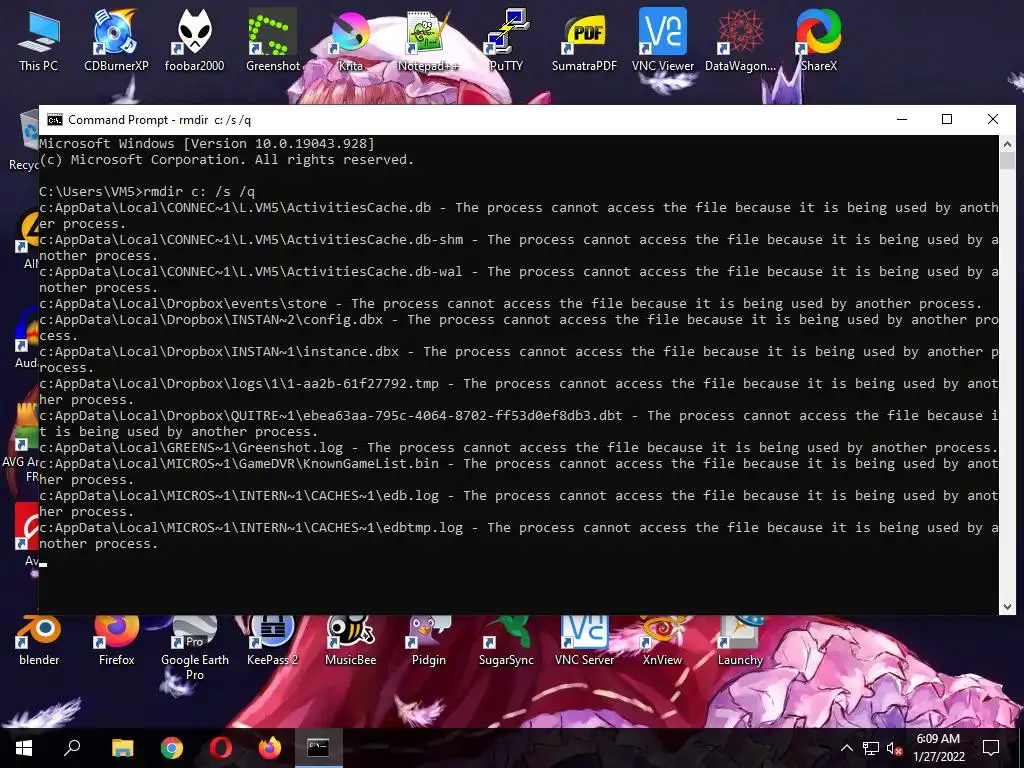Launch Opera from the taskbar
The width and height of the screenshot is (1024, 768).
coord(220,748)
